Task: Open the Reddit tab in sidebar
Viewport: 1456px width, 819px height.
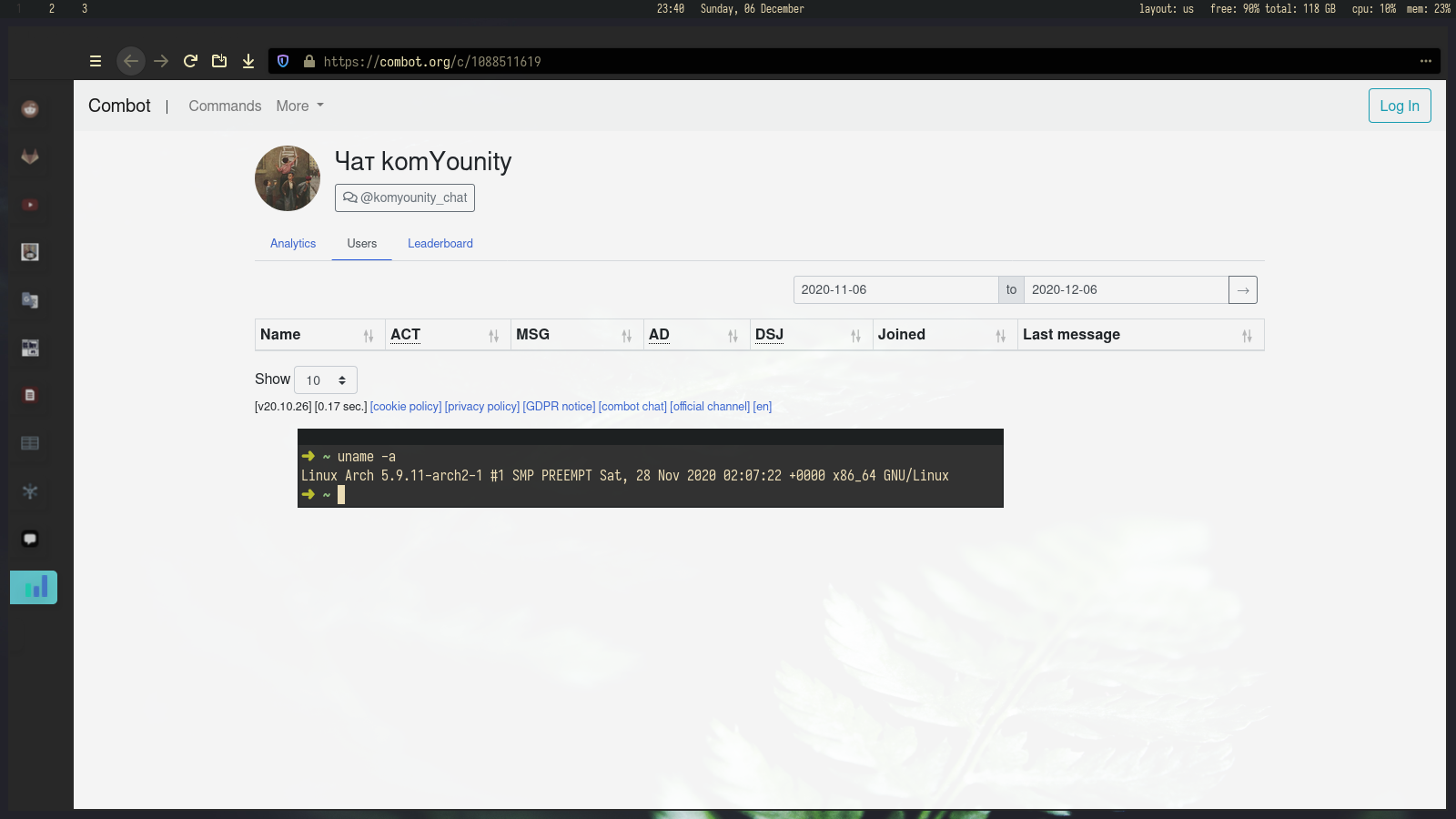Action: point(30,109)
